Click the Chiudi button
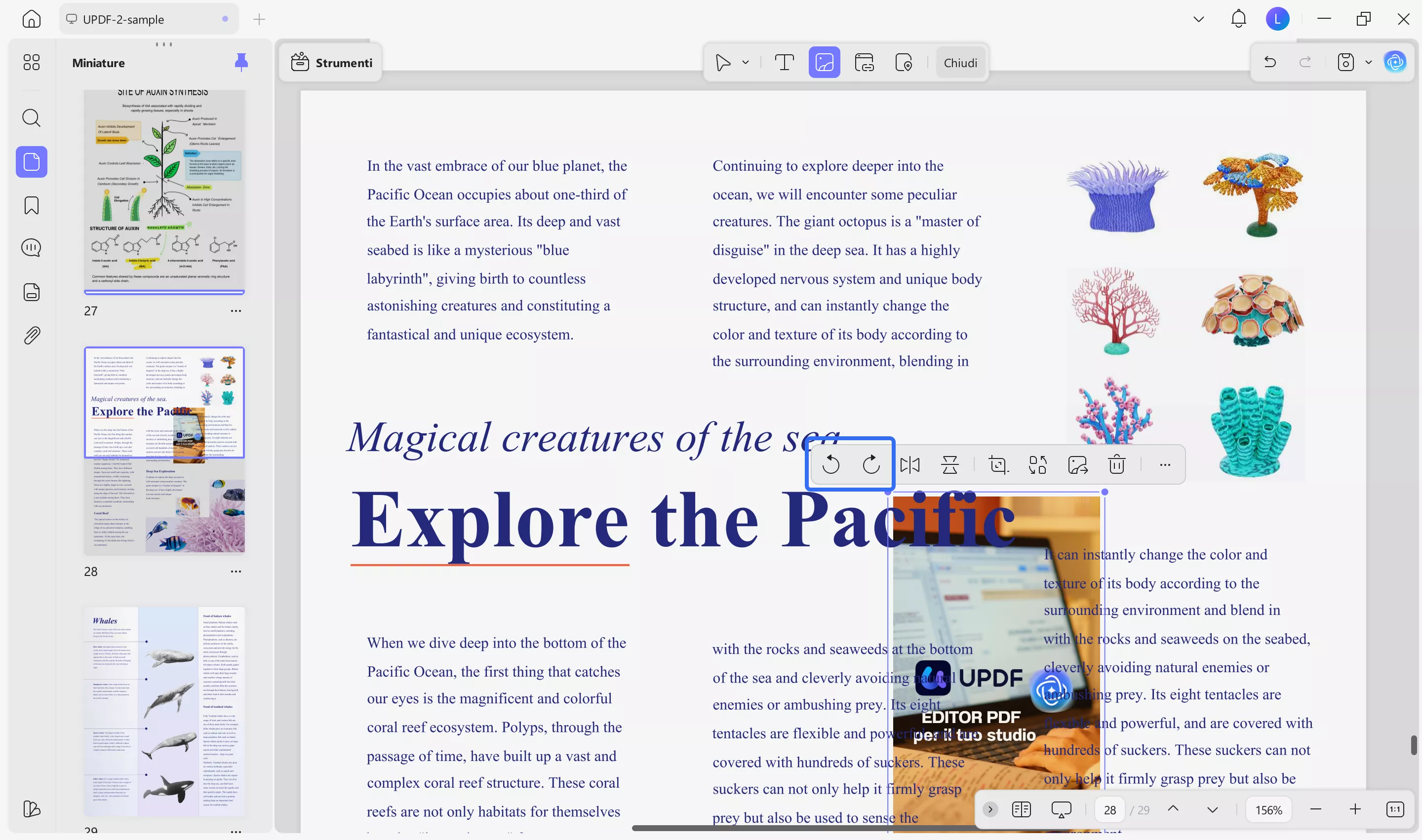The height and width of the screenshot is (840, 1422). 960,62
